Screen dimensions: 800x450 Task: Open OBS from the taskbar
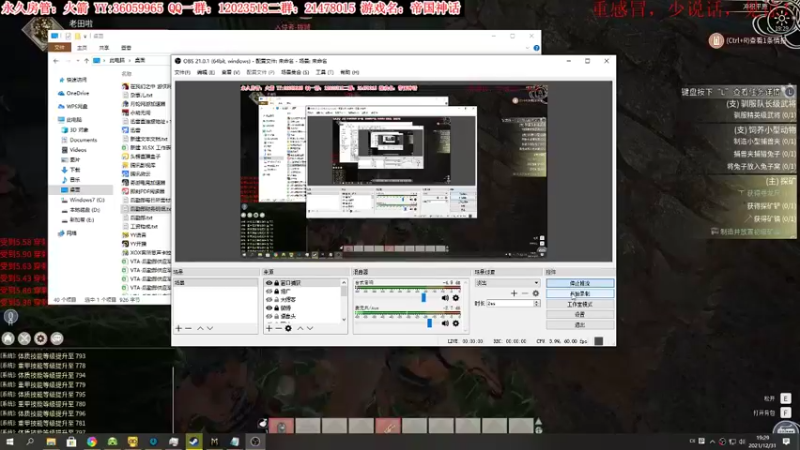point(255,441)
